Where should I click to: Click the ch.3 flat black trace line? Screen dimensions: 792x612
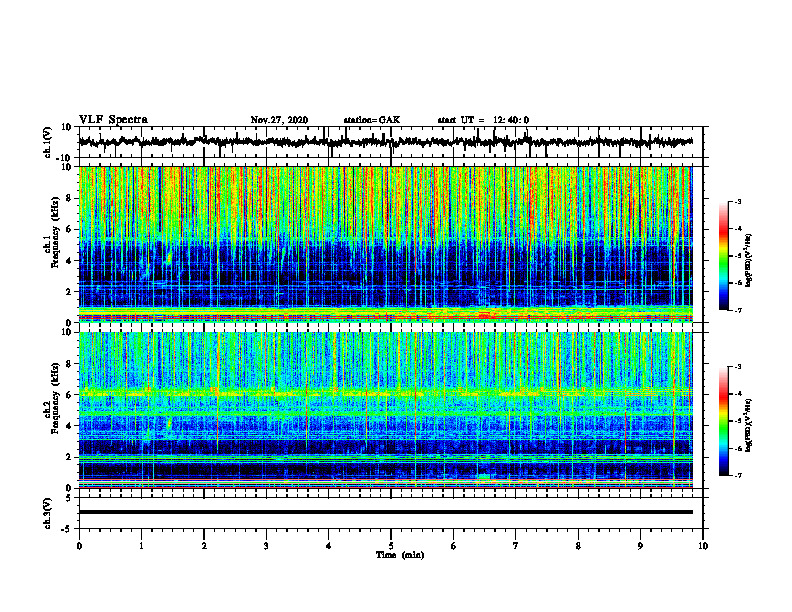(x=385, y=512)
